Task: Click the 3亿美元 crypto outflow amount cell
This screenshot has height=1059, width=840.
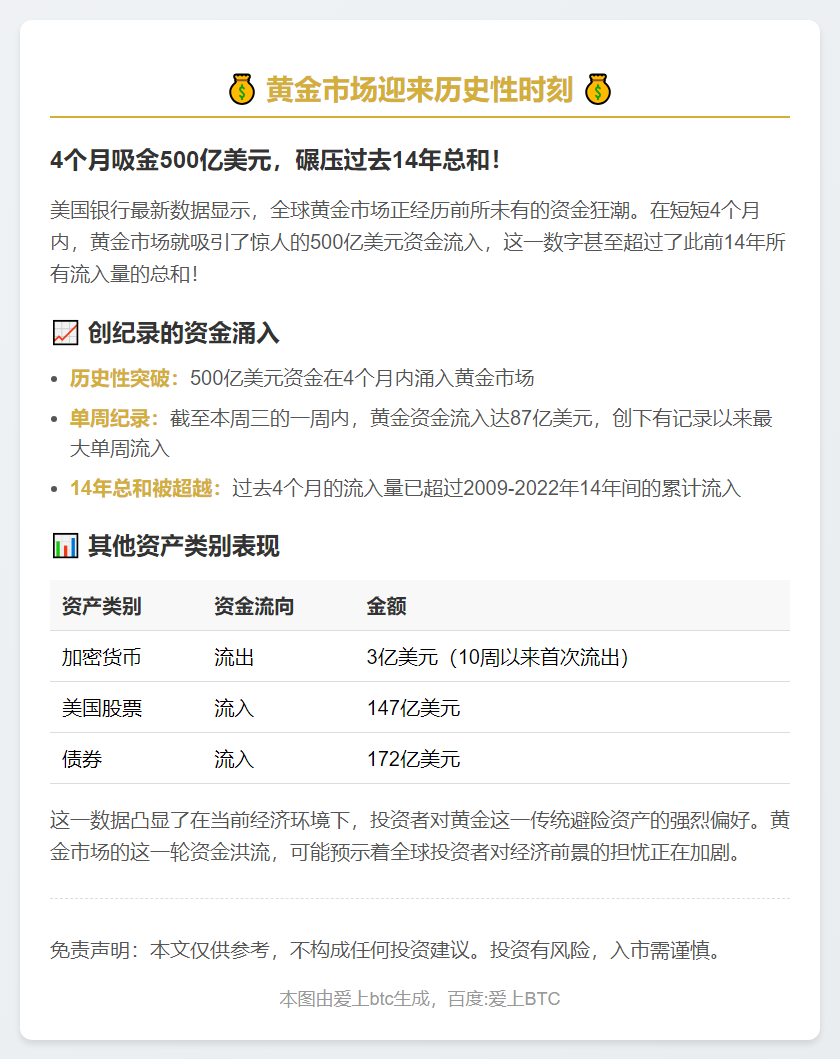Action: (497, 657)
